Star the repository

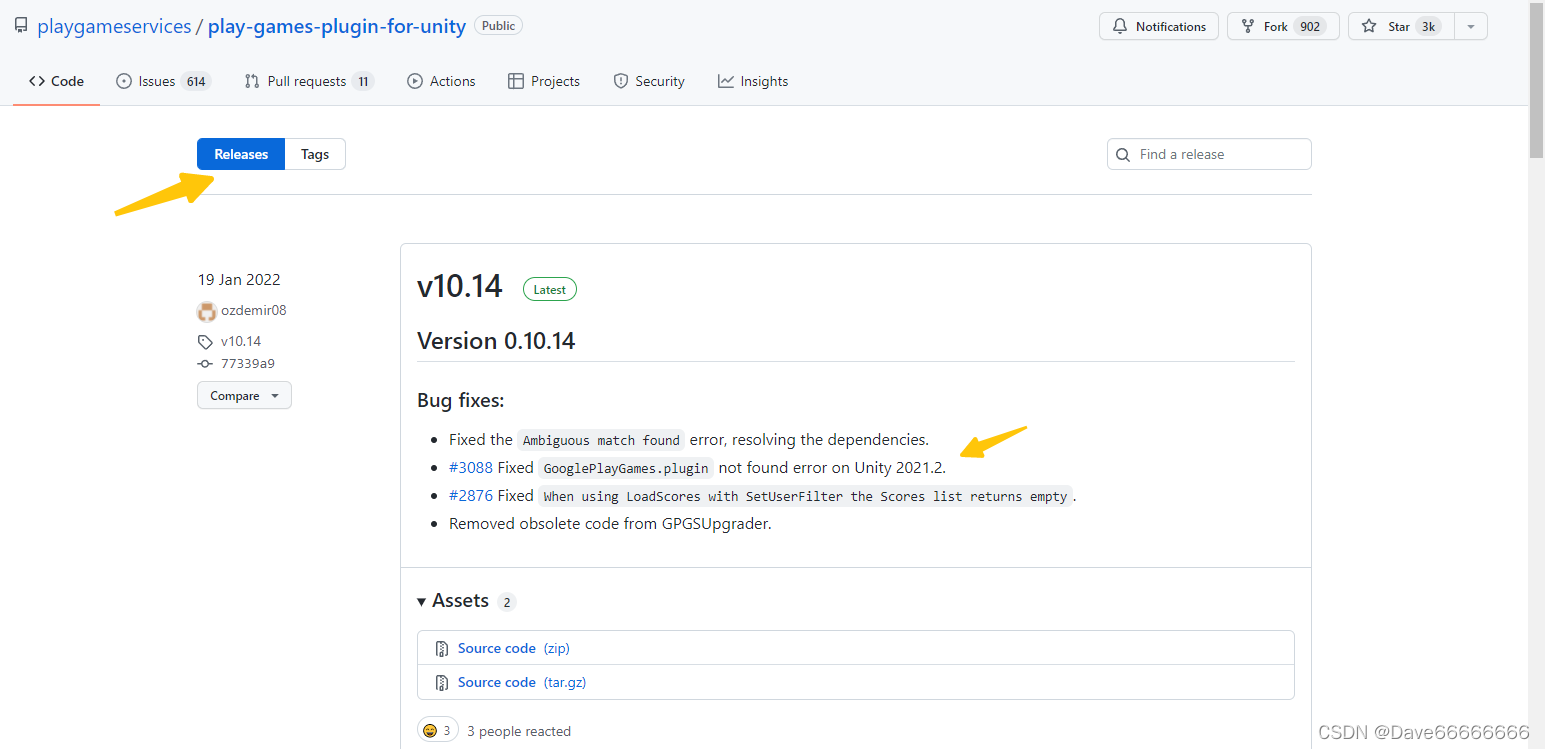pos(1400,27)
